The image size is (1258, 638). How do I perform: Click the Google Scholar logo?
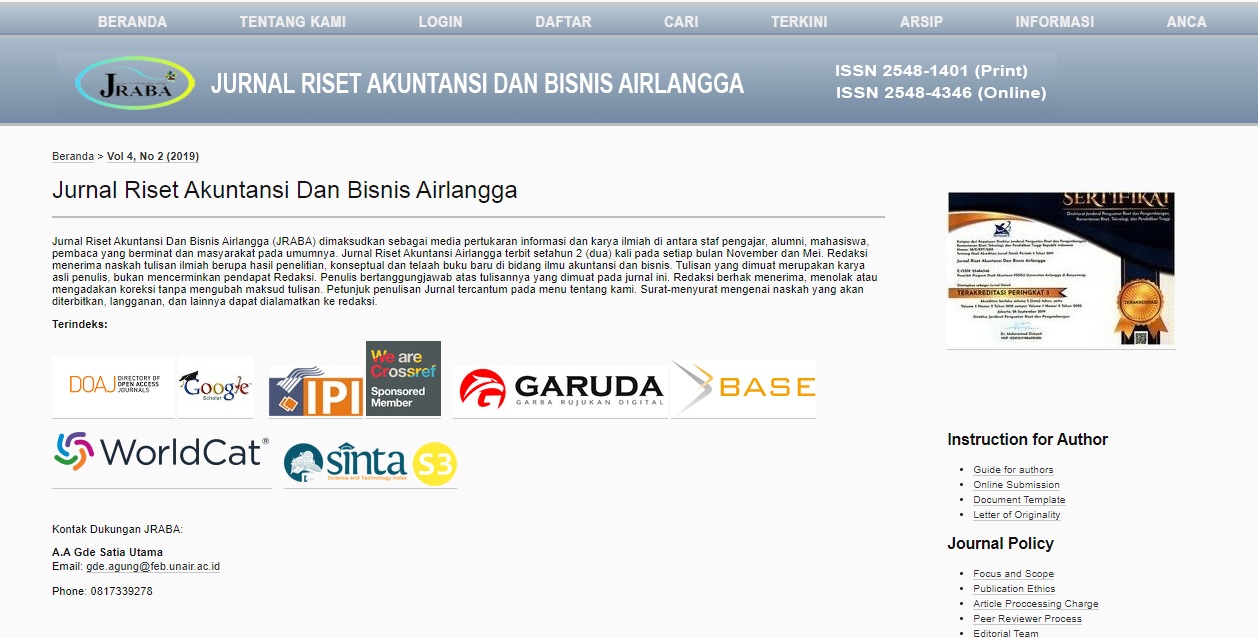tap(215, 386)
